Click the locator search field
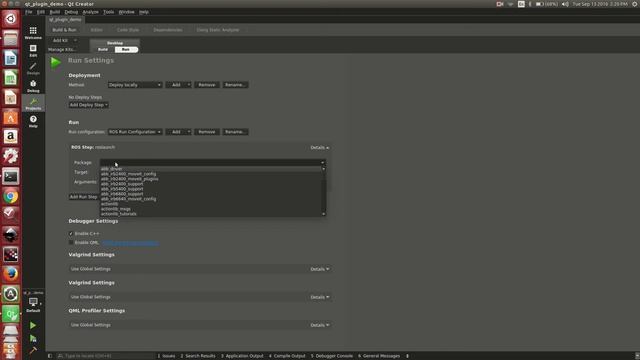Screen dimensions: 640x360 [105, 356]
